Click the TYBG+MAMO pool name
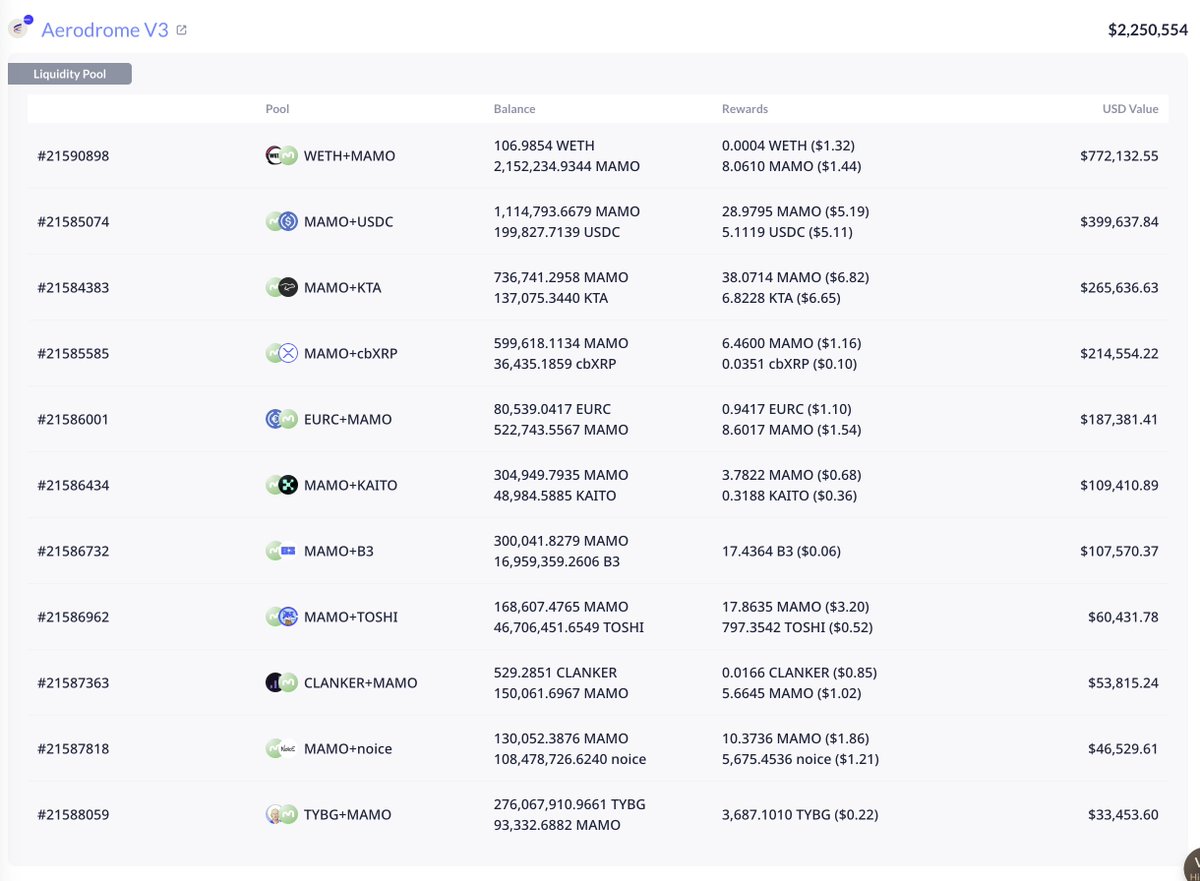Viewport: 1200px width, 881px height. [x=348, y=814]
